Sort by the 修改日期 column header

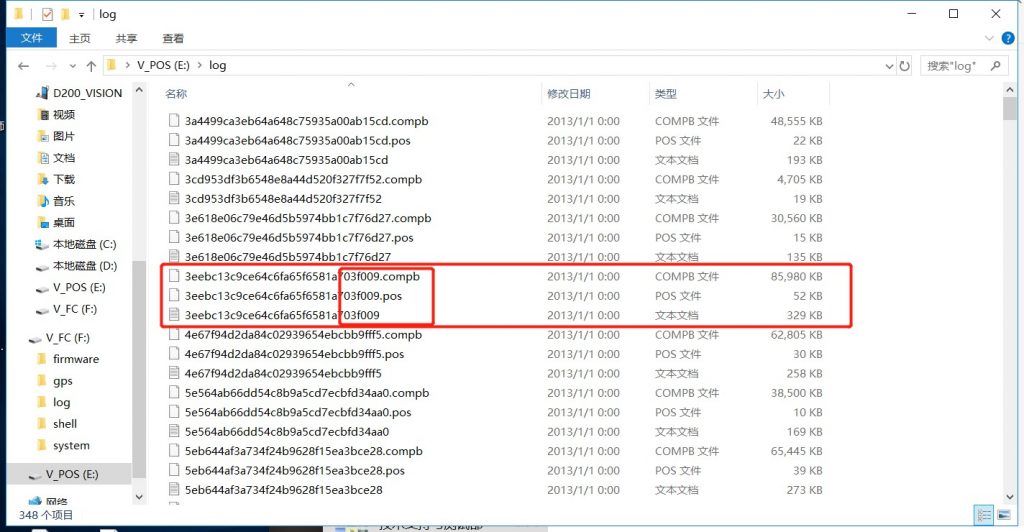click(x=569, y=94)
